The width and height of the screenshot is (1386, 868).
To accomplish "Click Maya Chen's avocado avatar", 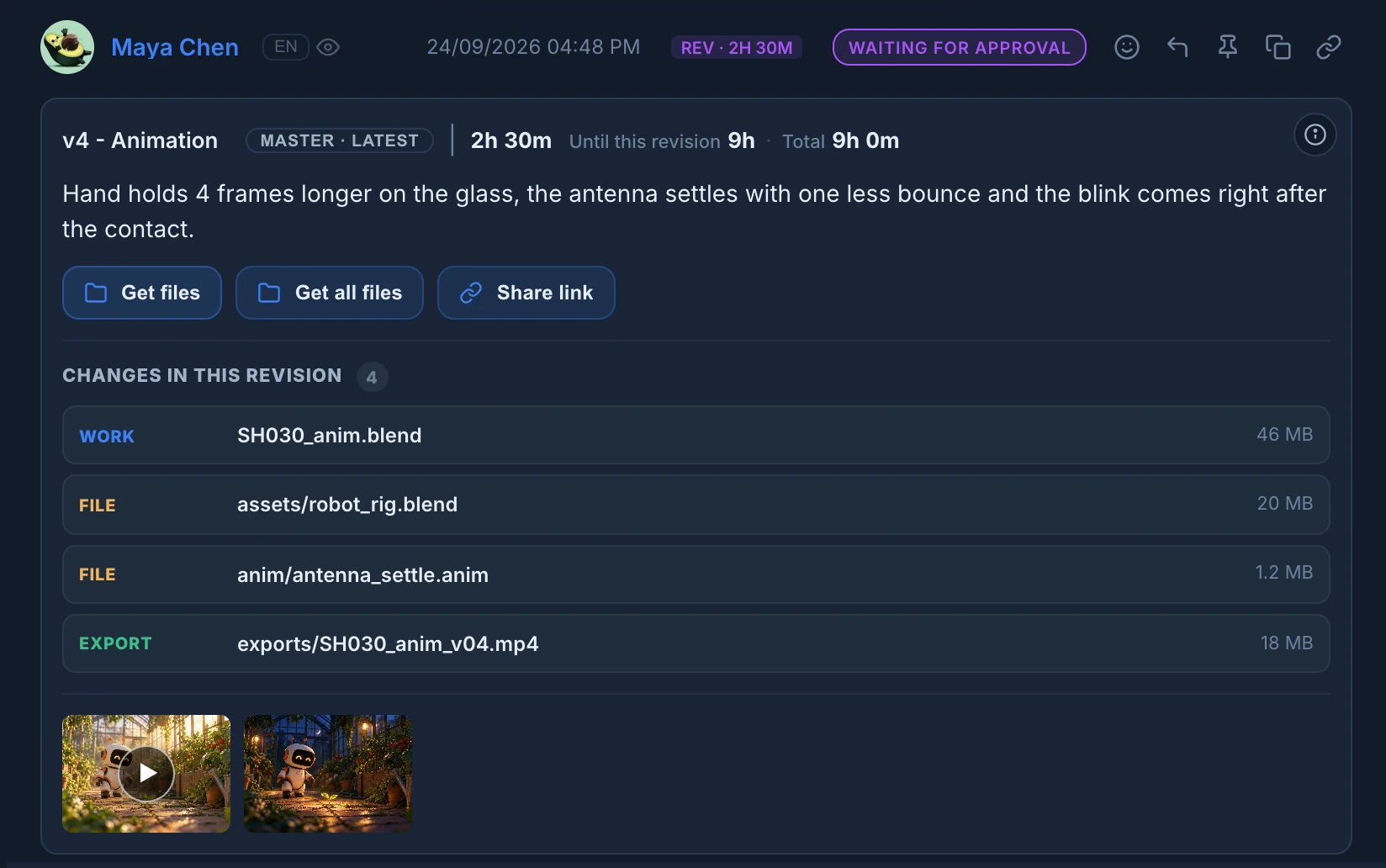I will tap(67, 47).
